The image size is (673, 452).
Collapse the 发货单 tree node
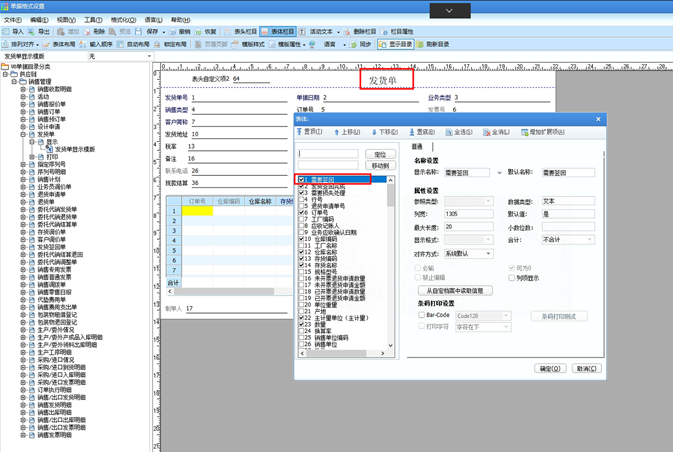pos(23,134)
